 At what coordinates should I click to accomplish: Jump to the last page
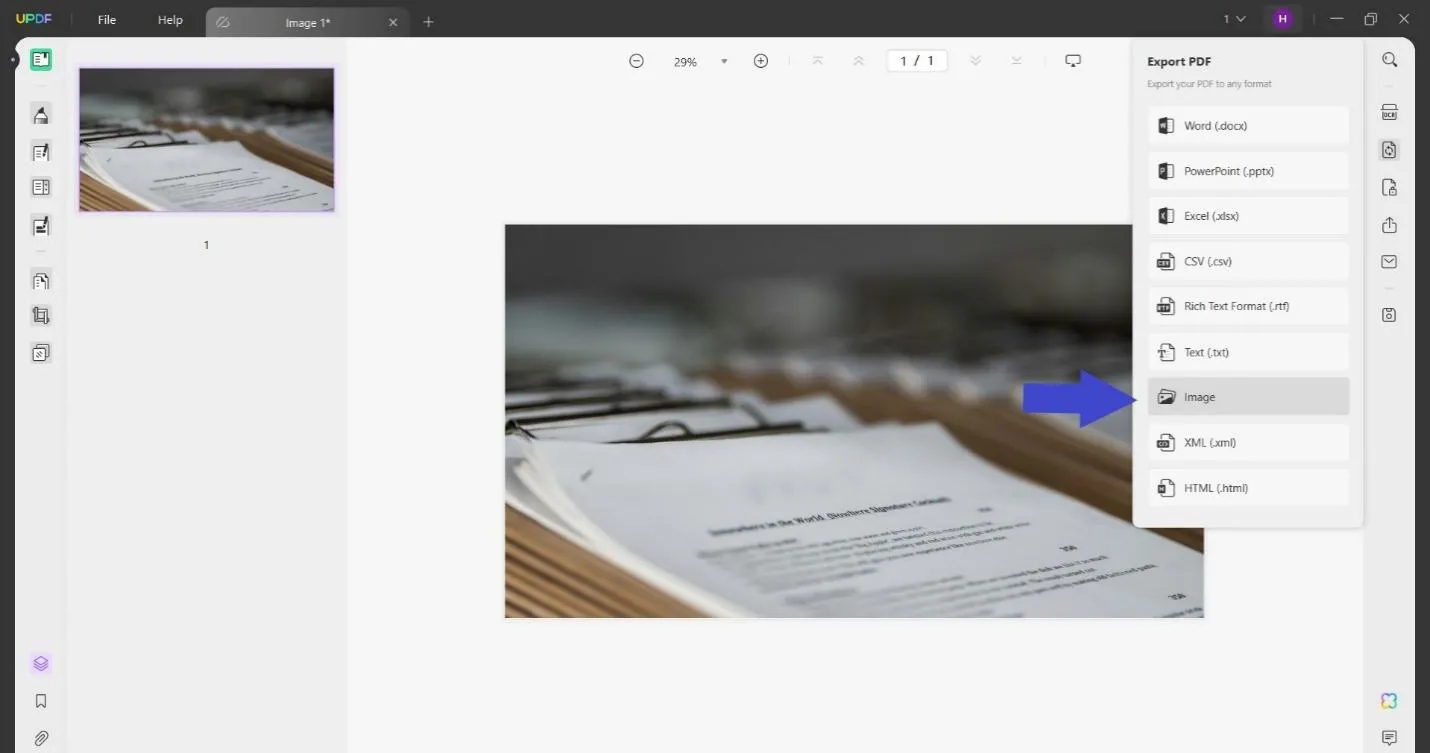[x=1016, y=61]
